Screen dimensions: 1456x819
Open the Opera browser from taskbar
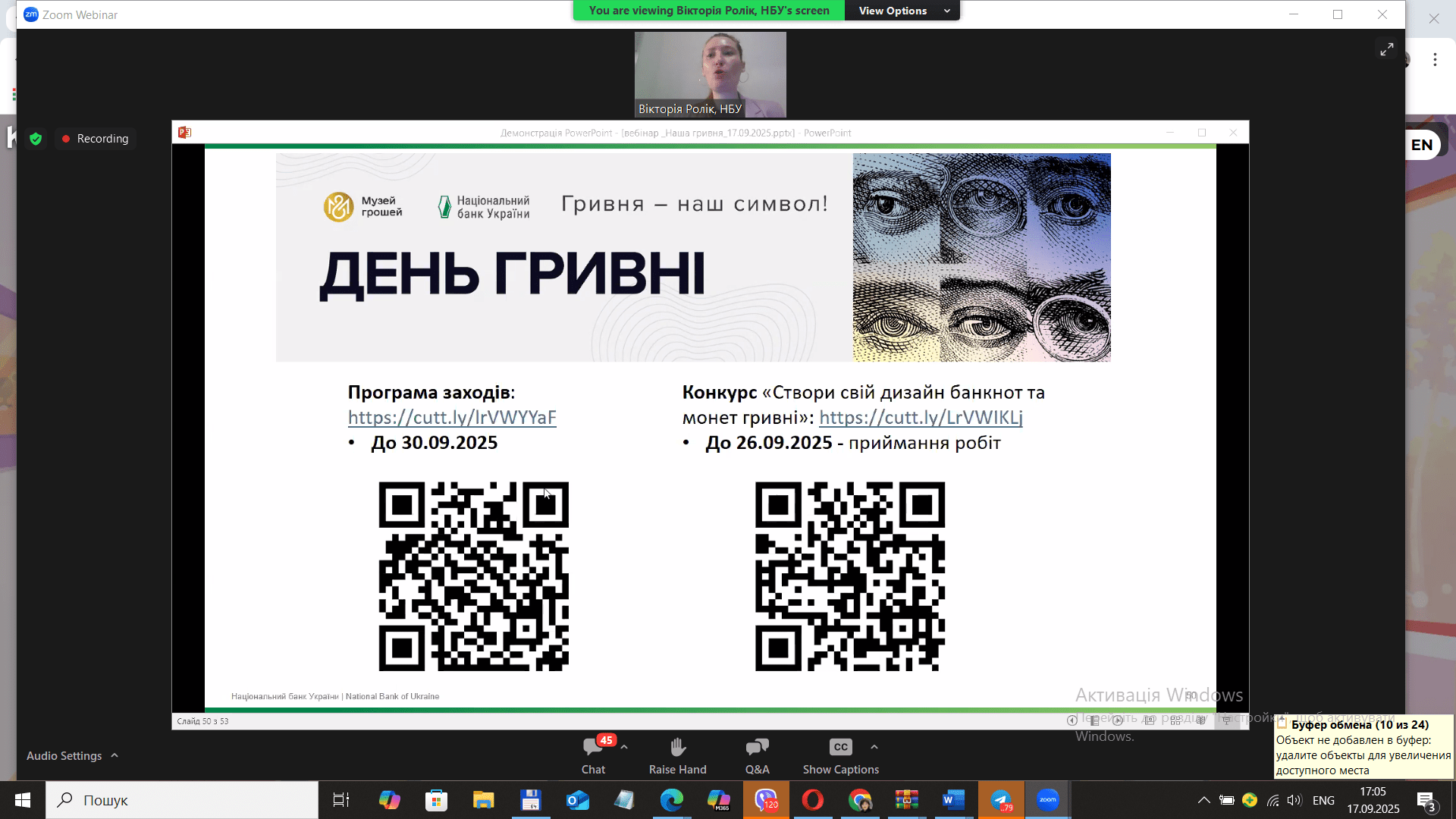click(x=813, y=800)
